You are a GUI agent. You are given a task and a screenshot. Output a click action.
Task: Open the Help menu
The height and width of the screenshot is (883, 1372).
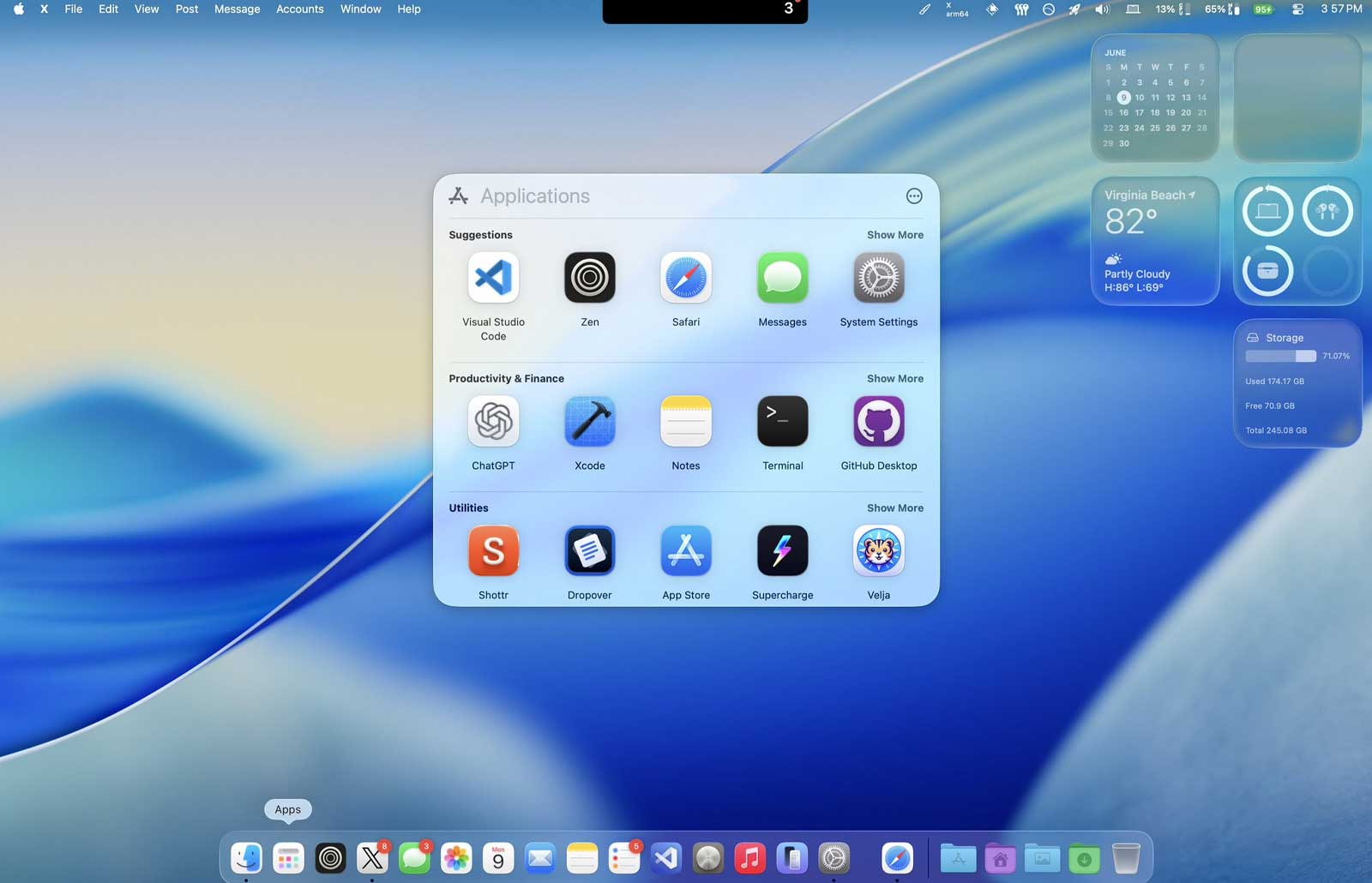[409, 9]
